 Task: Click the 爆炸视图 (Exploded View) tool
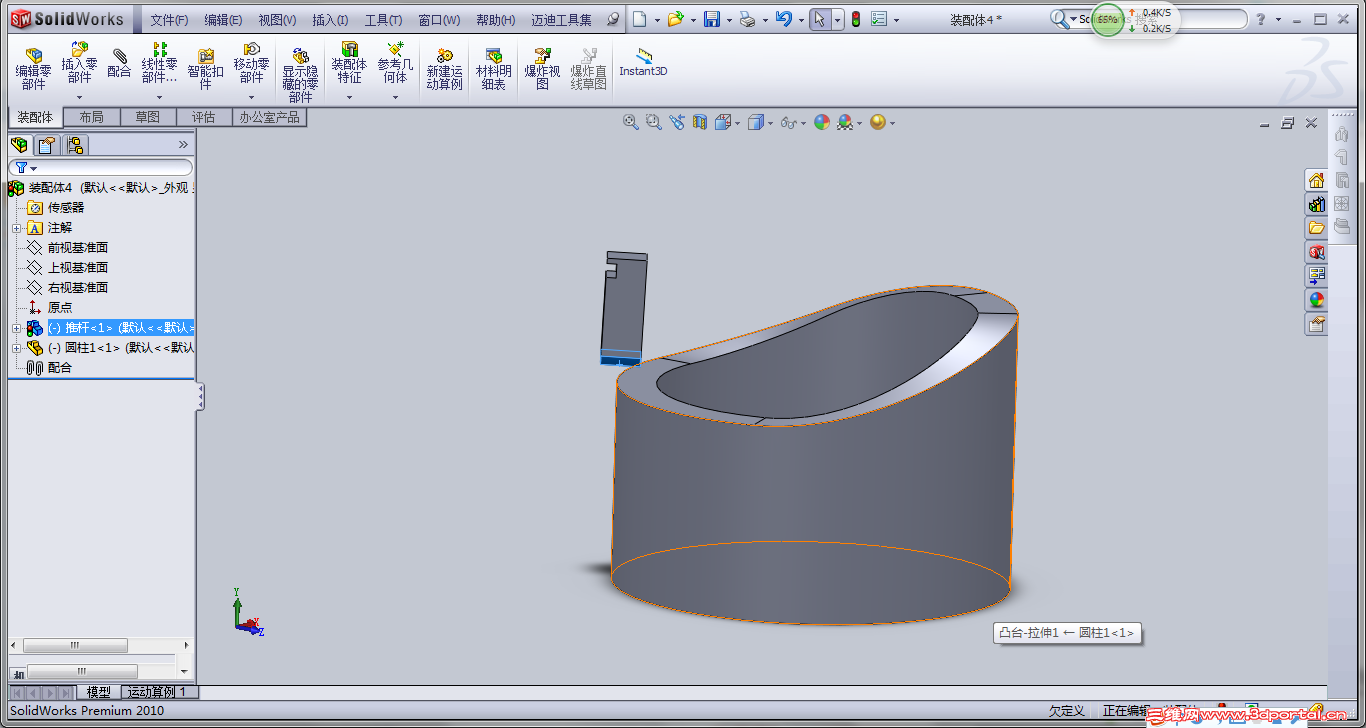[542, 68]
